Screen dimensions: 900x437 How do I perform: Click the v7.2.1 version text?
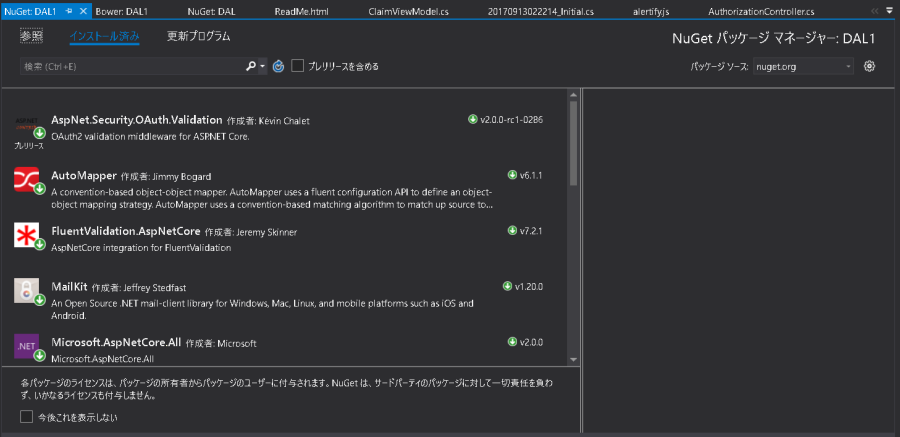pyautogui.click(x=531, y=231)
